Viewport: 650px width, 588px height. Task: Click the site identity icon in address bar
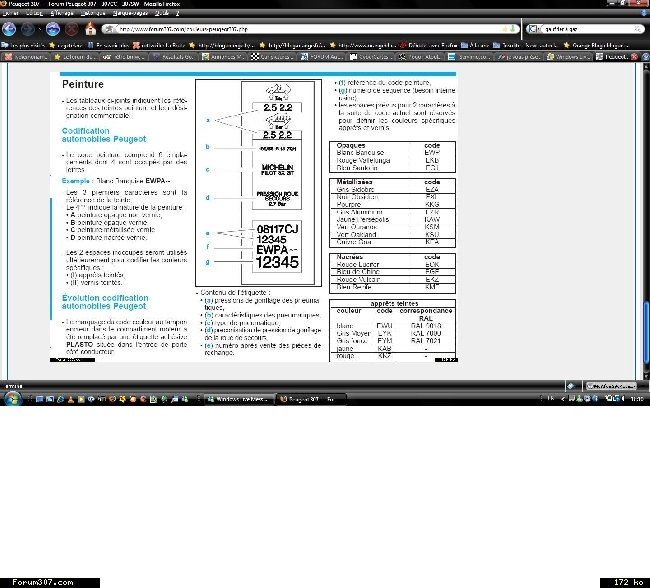pos(109,29)
